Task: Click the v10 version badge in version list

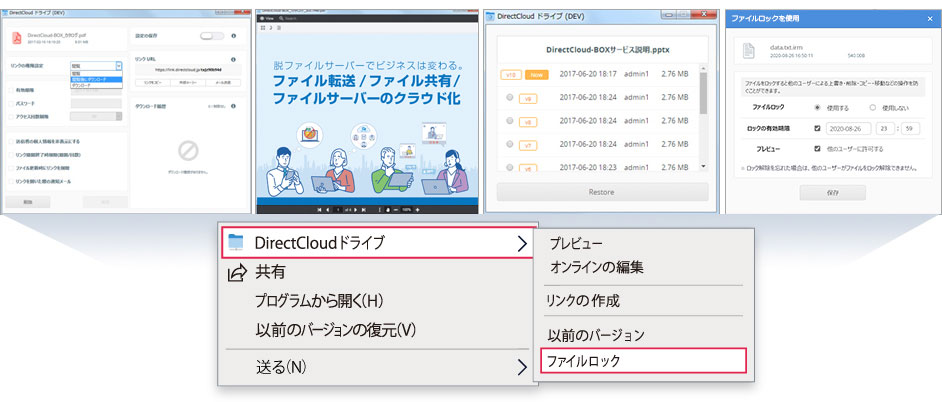Action: click(509, 75)
